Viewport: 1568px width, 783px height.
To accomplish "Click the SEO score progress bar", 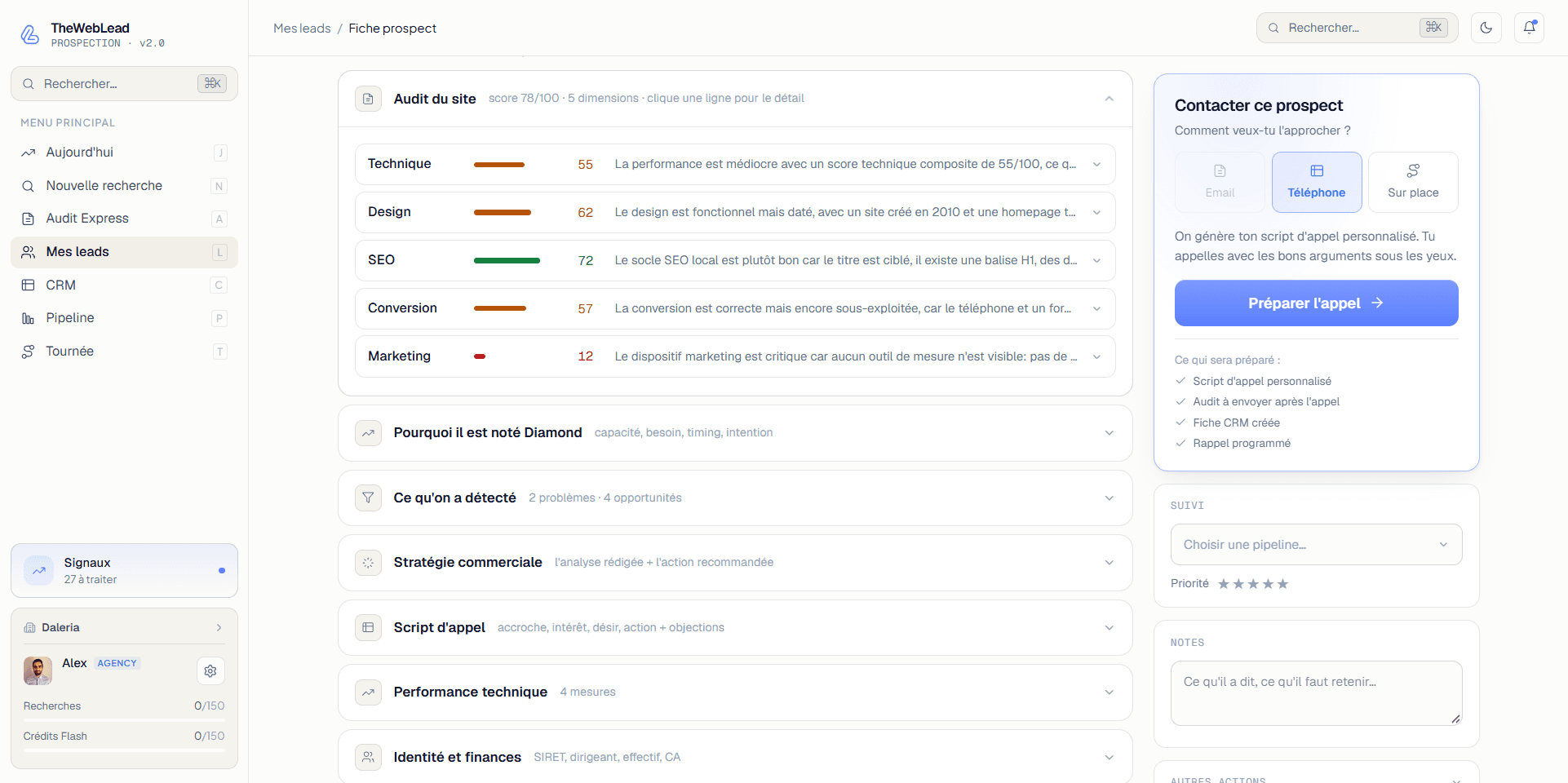I will [x=507, y=260].
